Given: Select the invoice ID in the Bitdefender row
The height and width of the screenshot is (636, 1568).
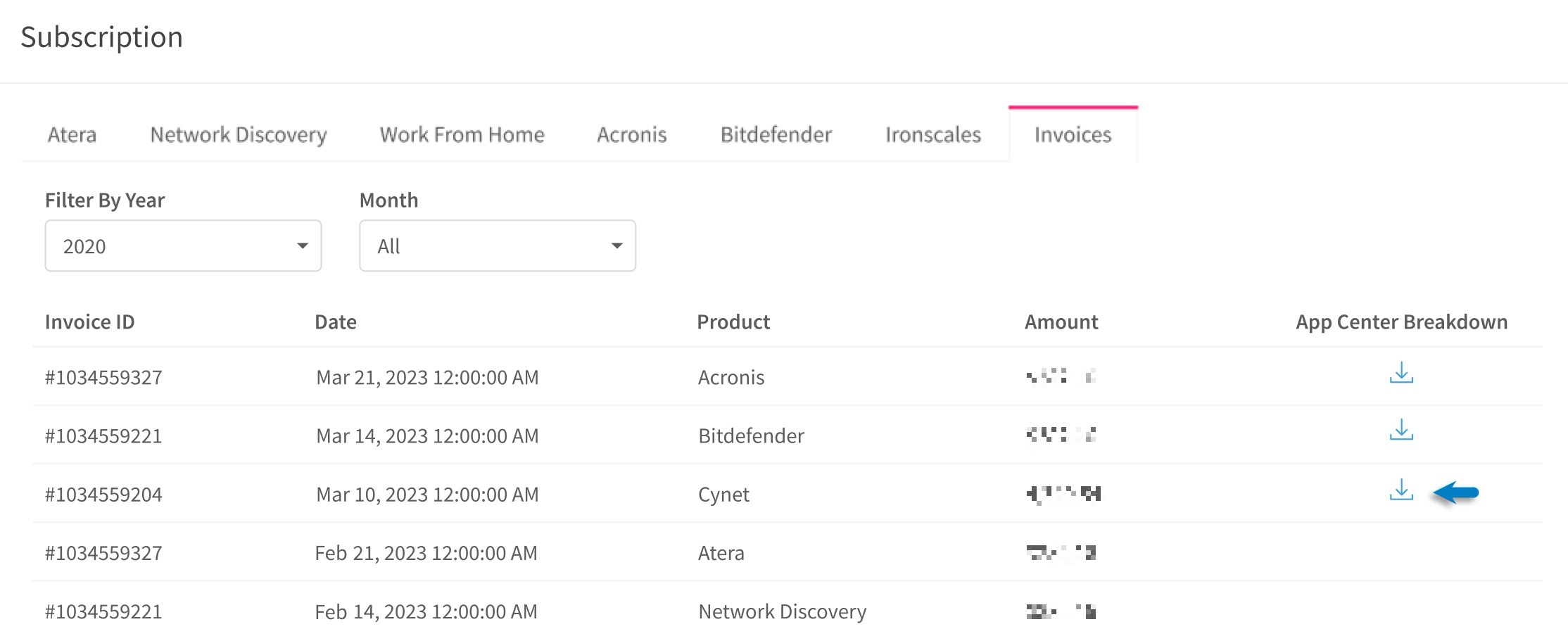Looking at the screenshot, I should [103, 435].
